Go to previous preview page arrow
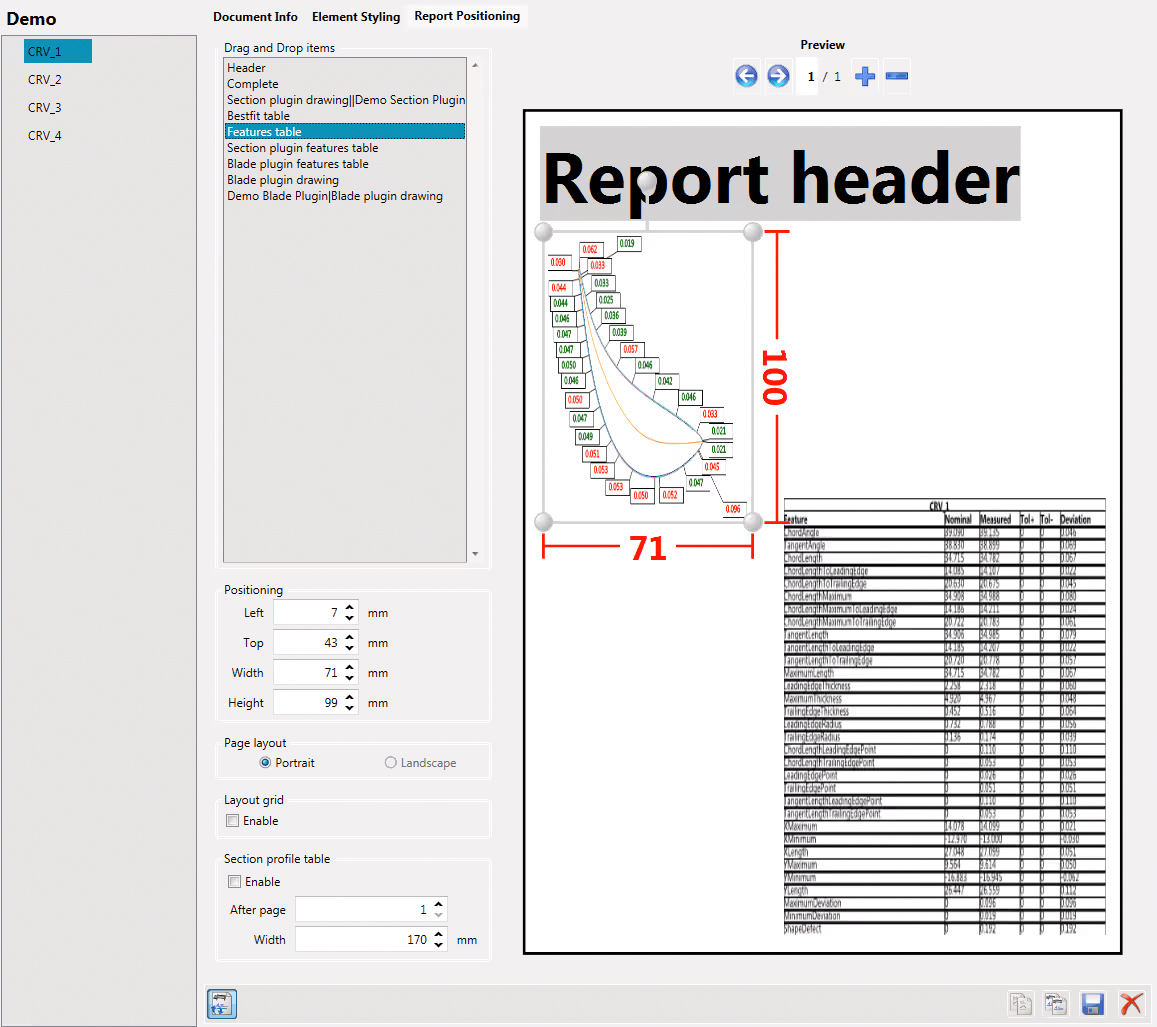Viewport: 1157px width, 1027px height. click(x=746, y=76)
